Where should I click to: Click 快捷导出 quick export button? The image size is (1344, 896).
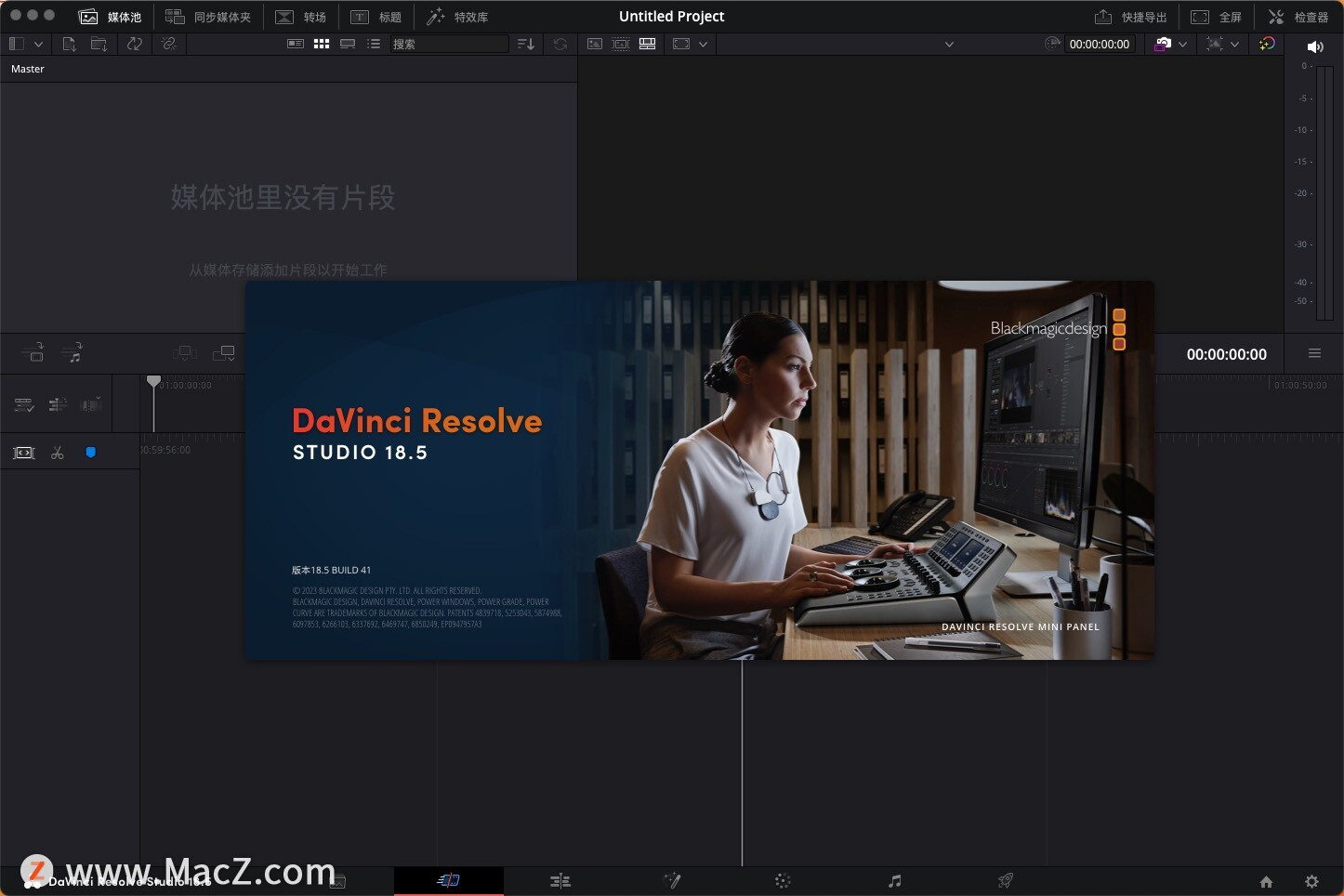1130,17
